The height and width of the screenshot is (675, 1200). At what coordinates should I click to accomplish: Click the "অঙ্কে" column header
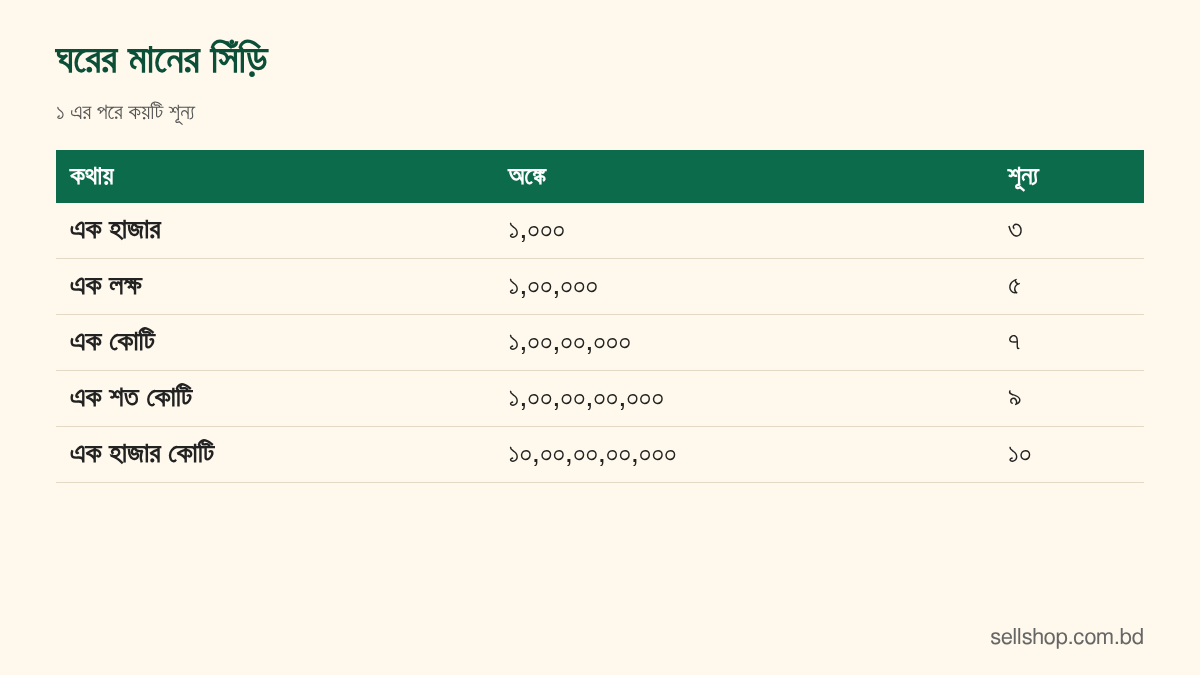527,176
